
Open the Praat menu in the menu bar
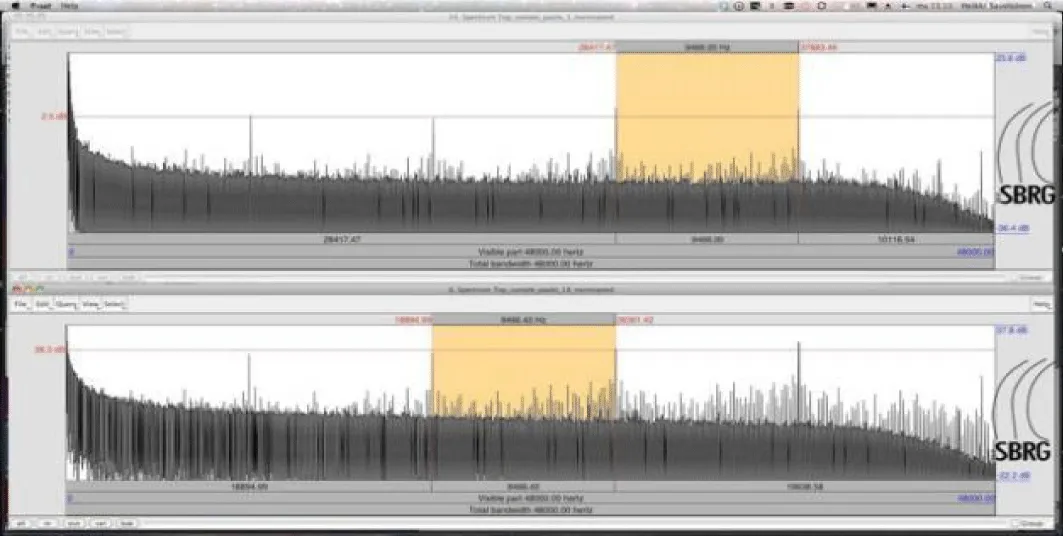[x=41, y=5]
